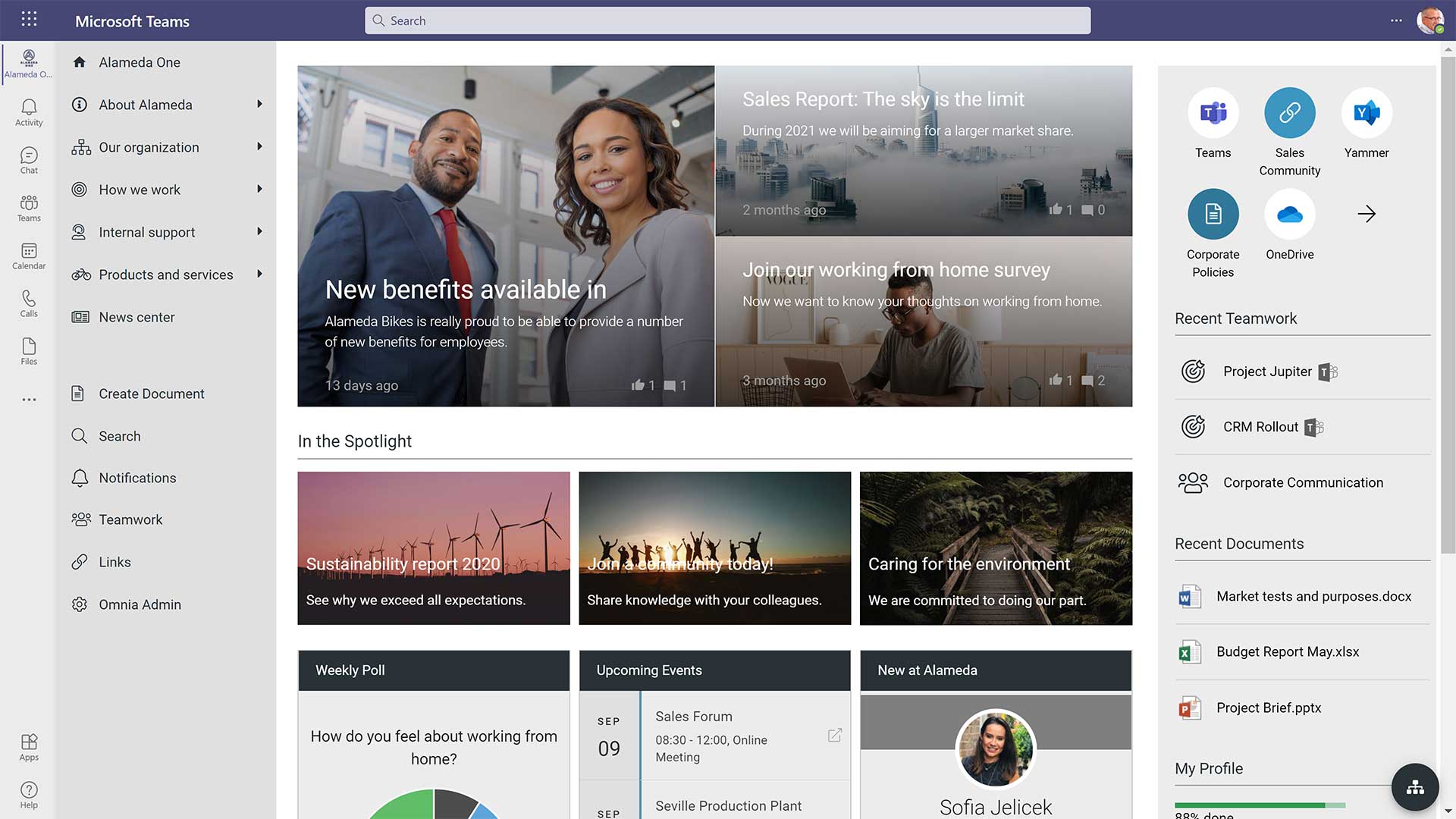
Task: Open the Yammer shortcut tile
Action: click(x=1366, y=113)
